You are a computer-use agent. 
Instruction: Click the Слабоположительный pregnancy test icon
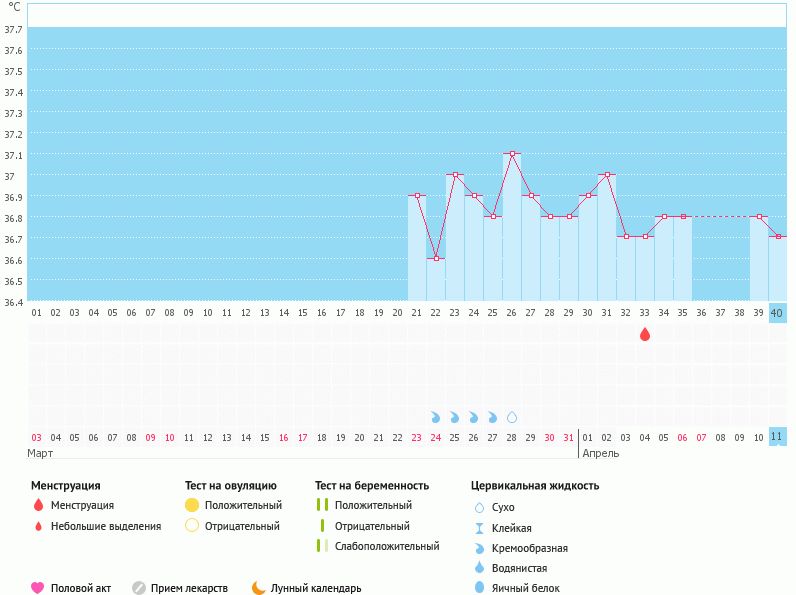322,546
